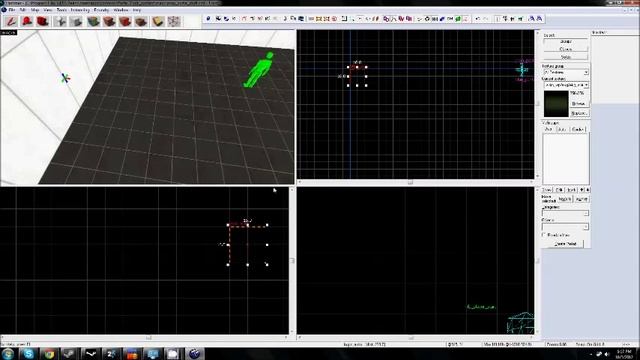Open the Tools menu

pyautogui.click(x=62, y=9)
